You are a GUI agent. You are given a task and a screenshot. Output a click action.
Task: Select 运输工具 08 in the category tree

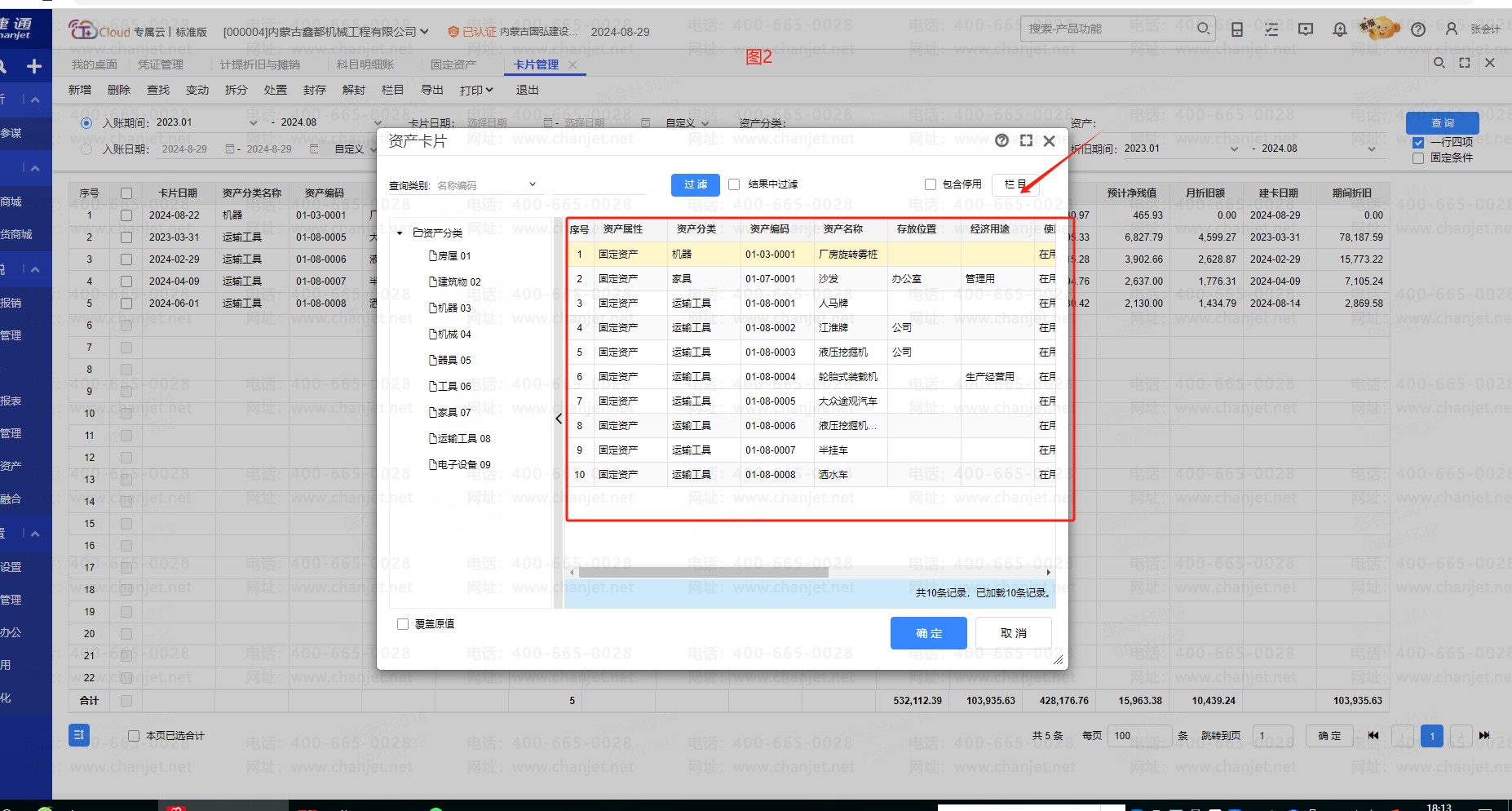pos(461,439)
